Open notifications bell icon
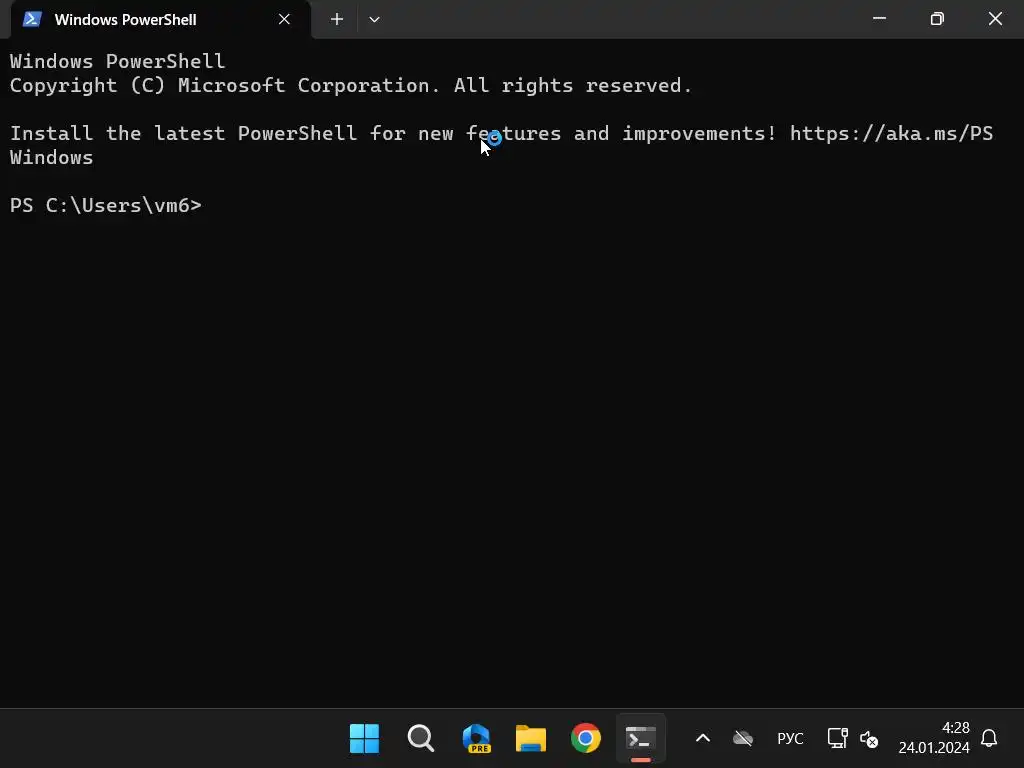The height and width of the screenshot is (768, 1024). (x=989, y=739)
